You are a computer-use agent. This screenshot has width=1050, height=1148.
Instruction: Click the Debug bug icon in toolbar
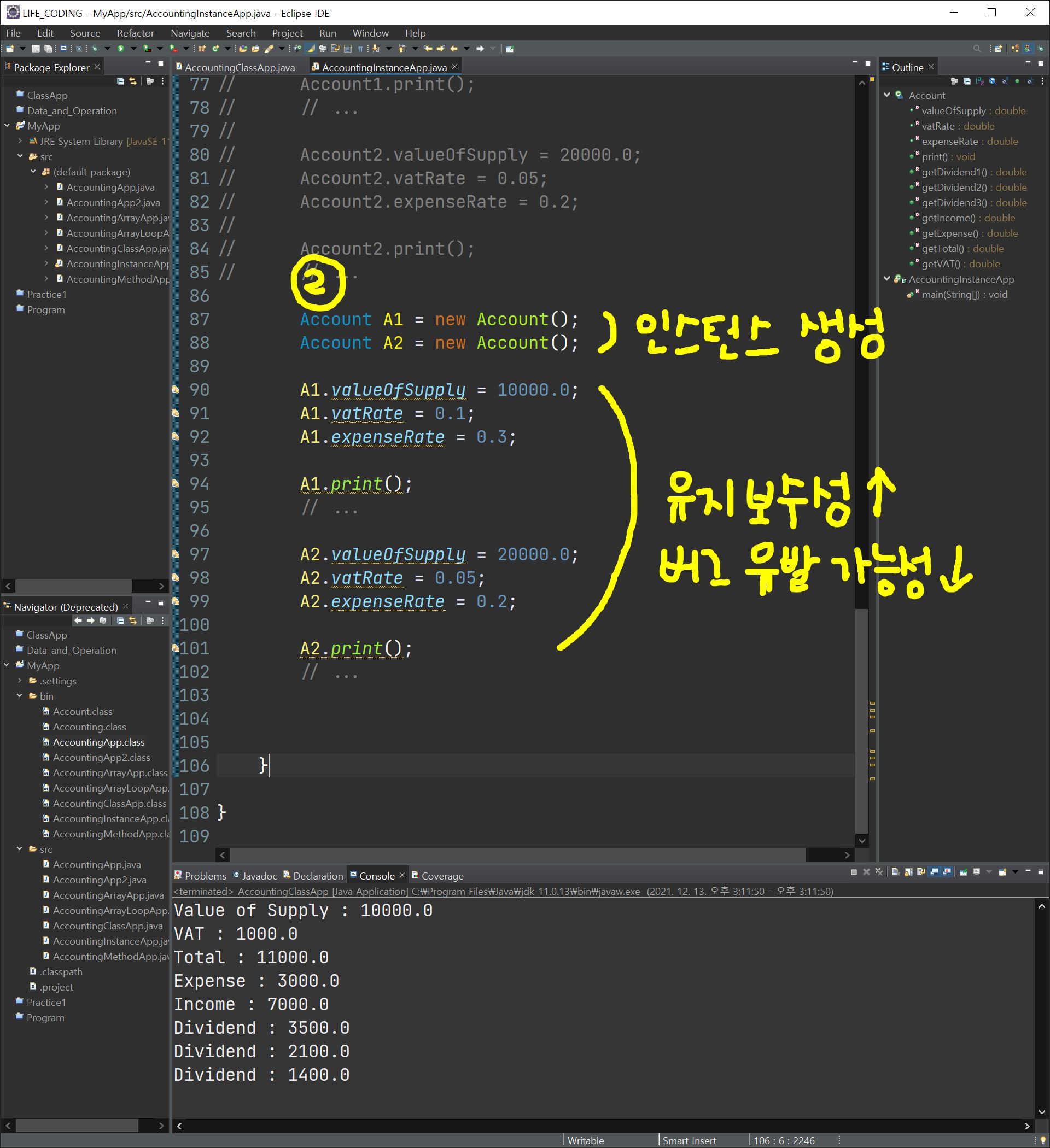[95, 49]
